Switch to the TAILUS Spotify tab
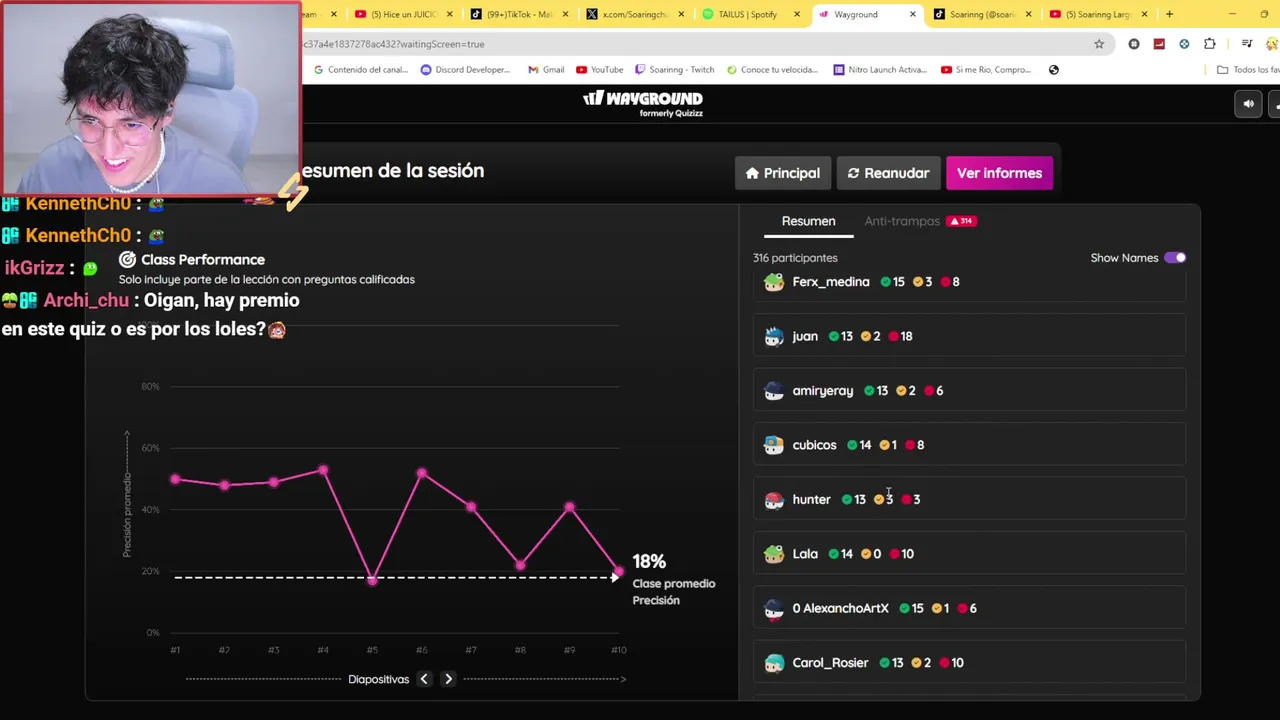1280x720 pixels. (748, 14)
